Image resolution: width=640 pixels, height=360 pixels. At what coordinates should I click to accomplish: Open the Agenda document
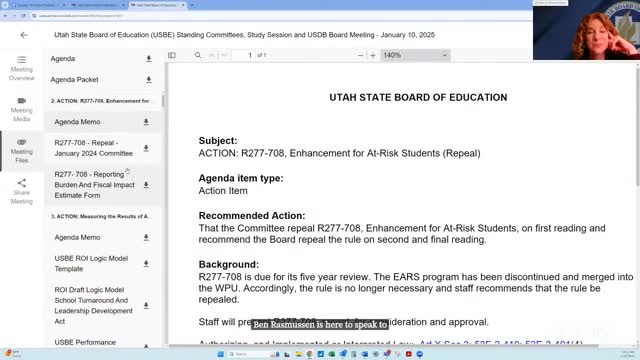[x=63, y=59]
